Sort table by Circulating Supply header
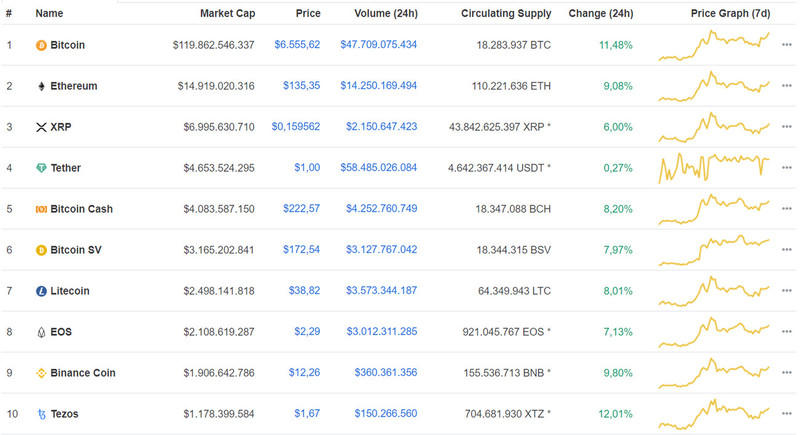Image resolution: width=800 pixels, height=435 pixels. coord(506,13)
